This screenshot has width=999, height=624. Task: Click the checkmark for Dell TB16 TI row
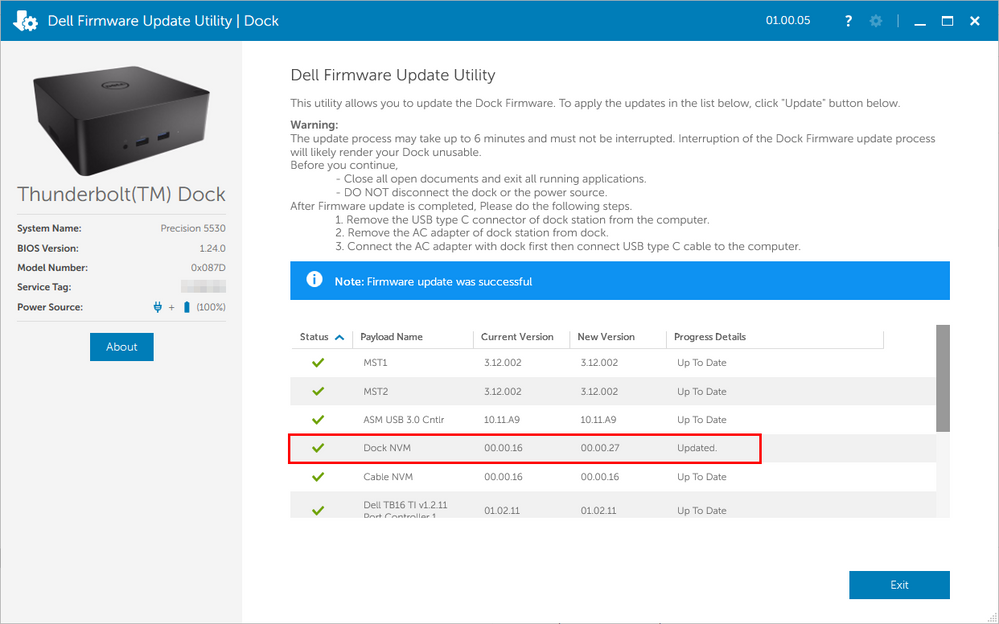pyautogui.click(x=318, y=510)
